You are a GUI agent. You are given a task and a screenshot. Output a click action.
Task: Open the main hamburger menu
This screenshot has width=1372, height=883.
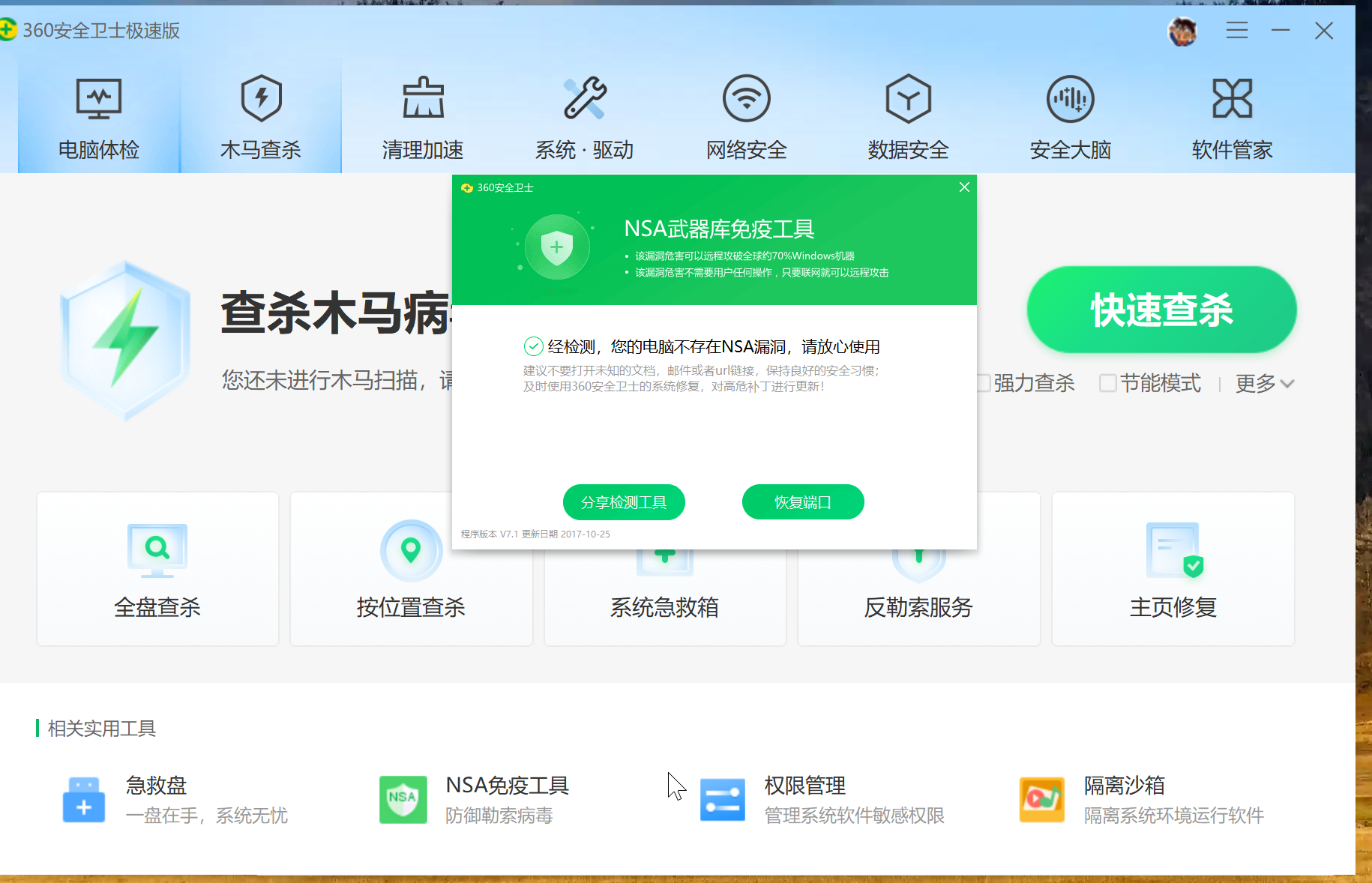[1237, 30]
